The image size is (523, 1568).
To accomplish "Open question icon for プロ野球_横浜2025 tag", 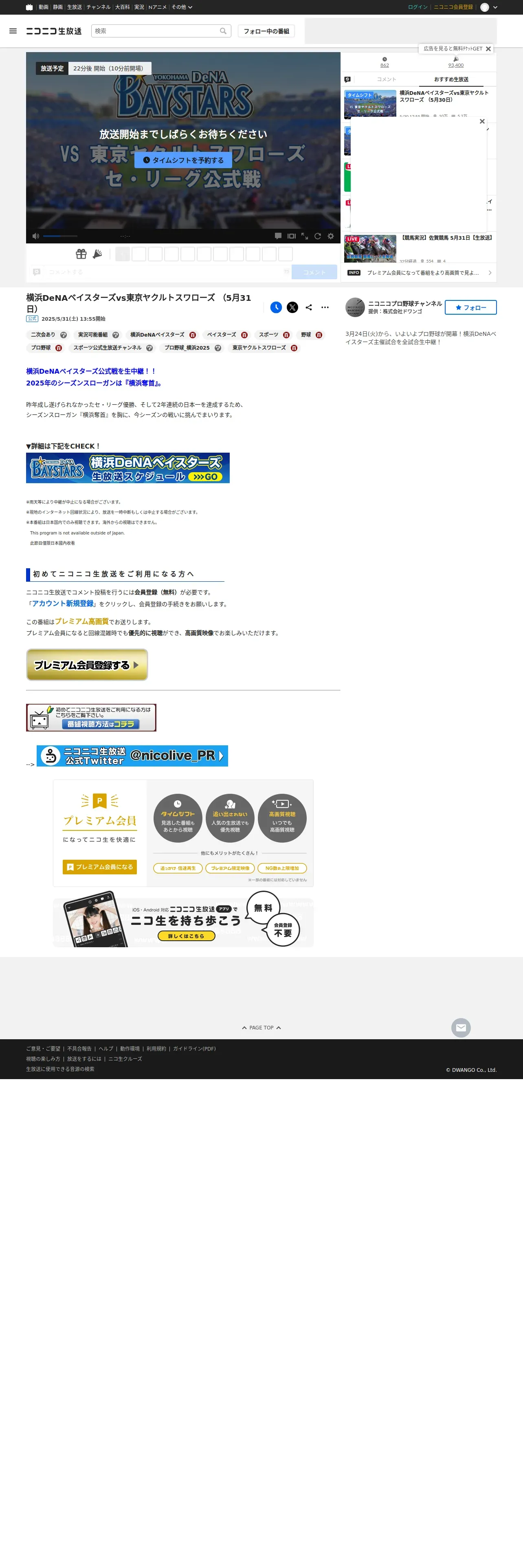I will 218,348.
